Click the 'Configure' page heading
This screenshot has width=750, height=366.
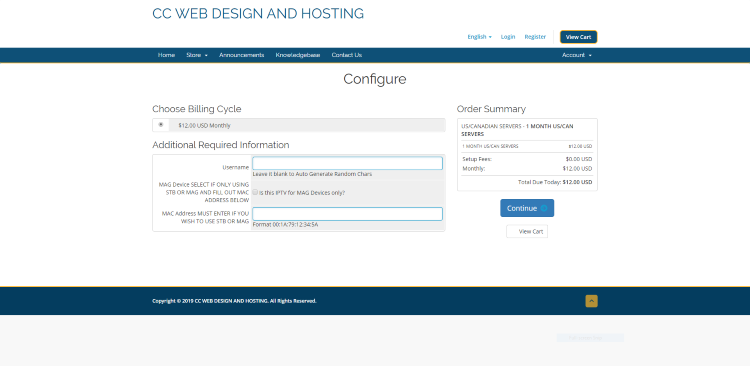(x=375, y=79)
